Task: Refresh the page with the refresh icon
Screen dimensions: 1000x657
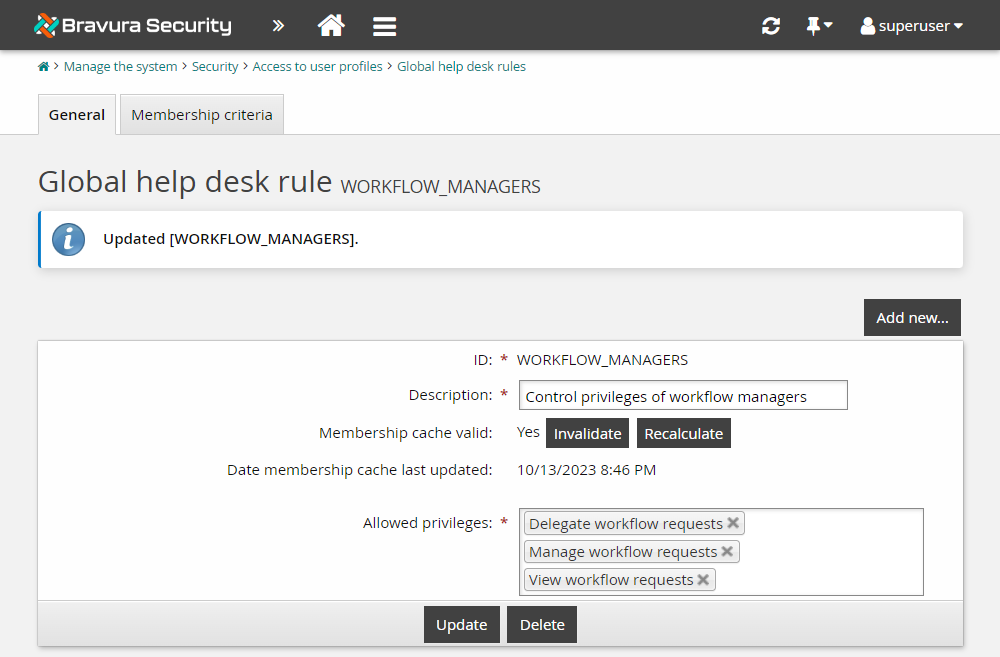Action: 770,25
